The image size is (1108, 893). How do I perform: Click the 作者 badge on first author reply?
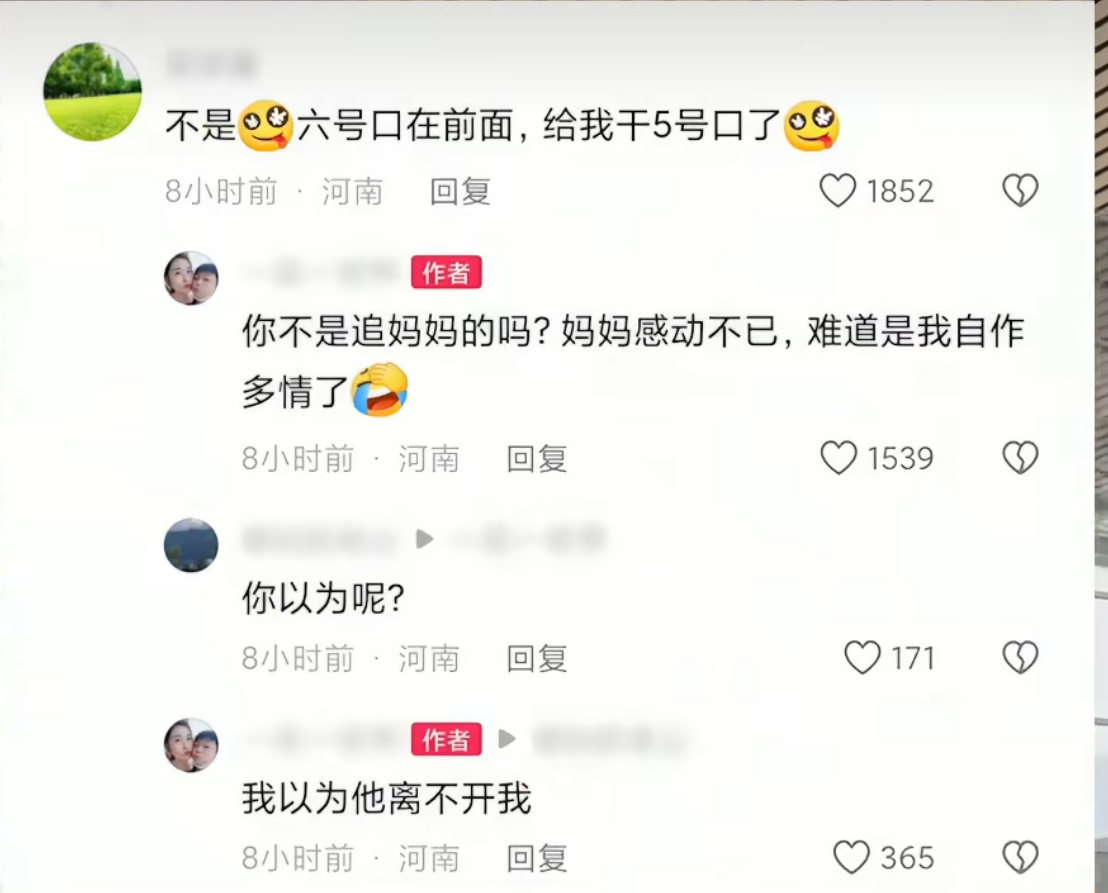pyautogui.click(x=447, y=273)
